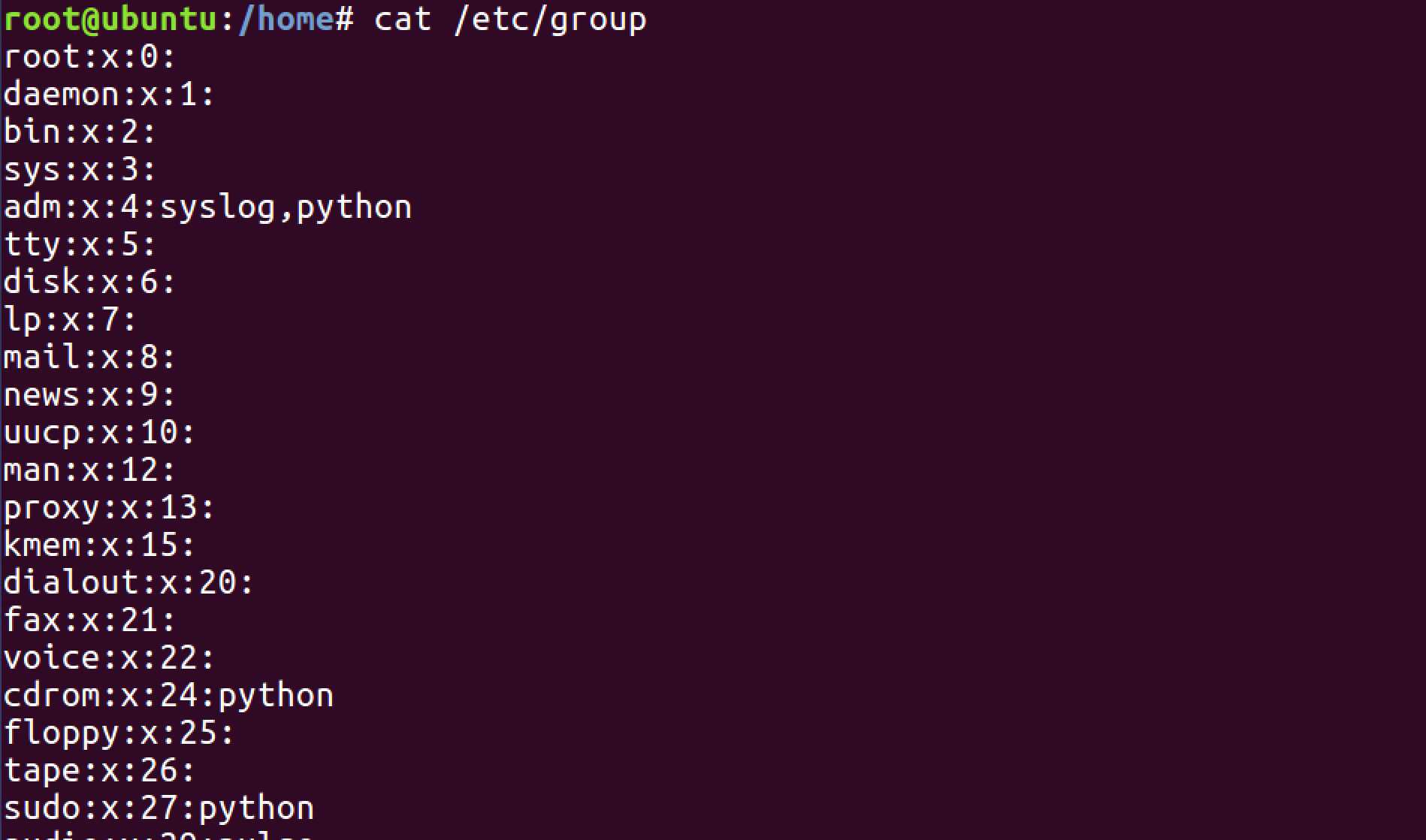Click the tape:x:26: entry
The width and height of the screenshot is (1426, 840).
(99, 771)
